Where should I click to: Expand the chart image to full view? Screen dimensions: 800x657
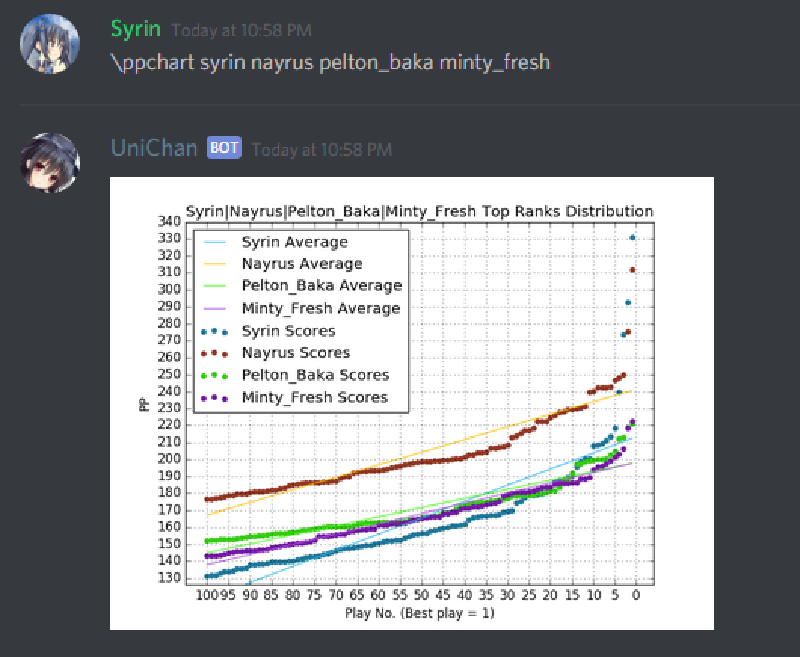pos(411,402)
